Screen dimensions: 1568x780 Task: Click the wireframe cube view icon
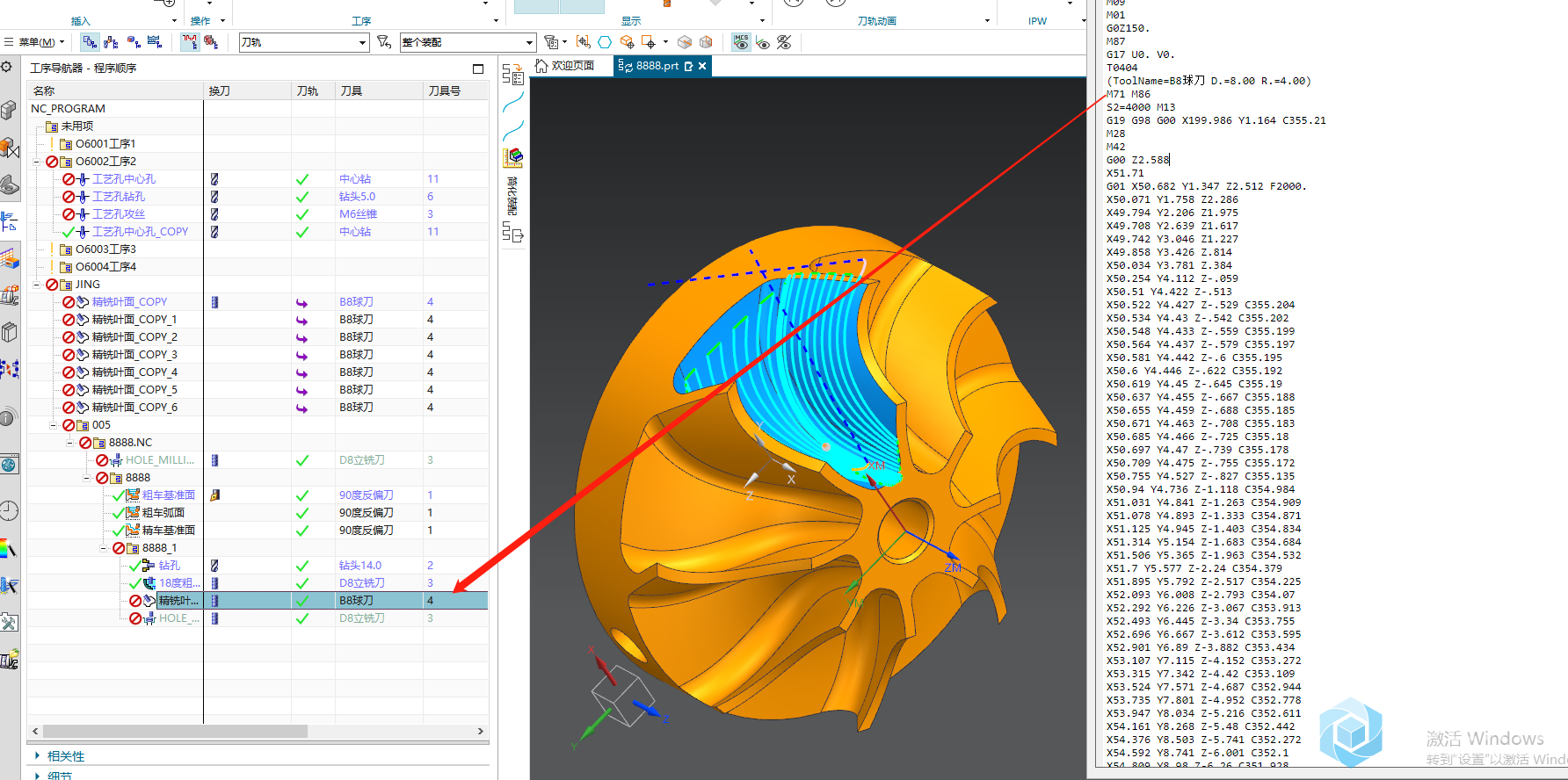706,42
